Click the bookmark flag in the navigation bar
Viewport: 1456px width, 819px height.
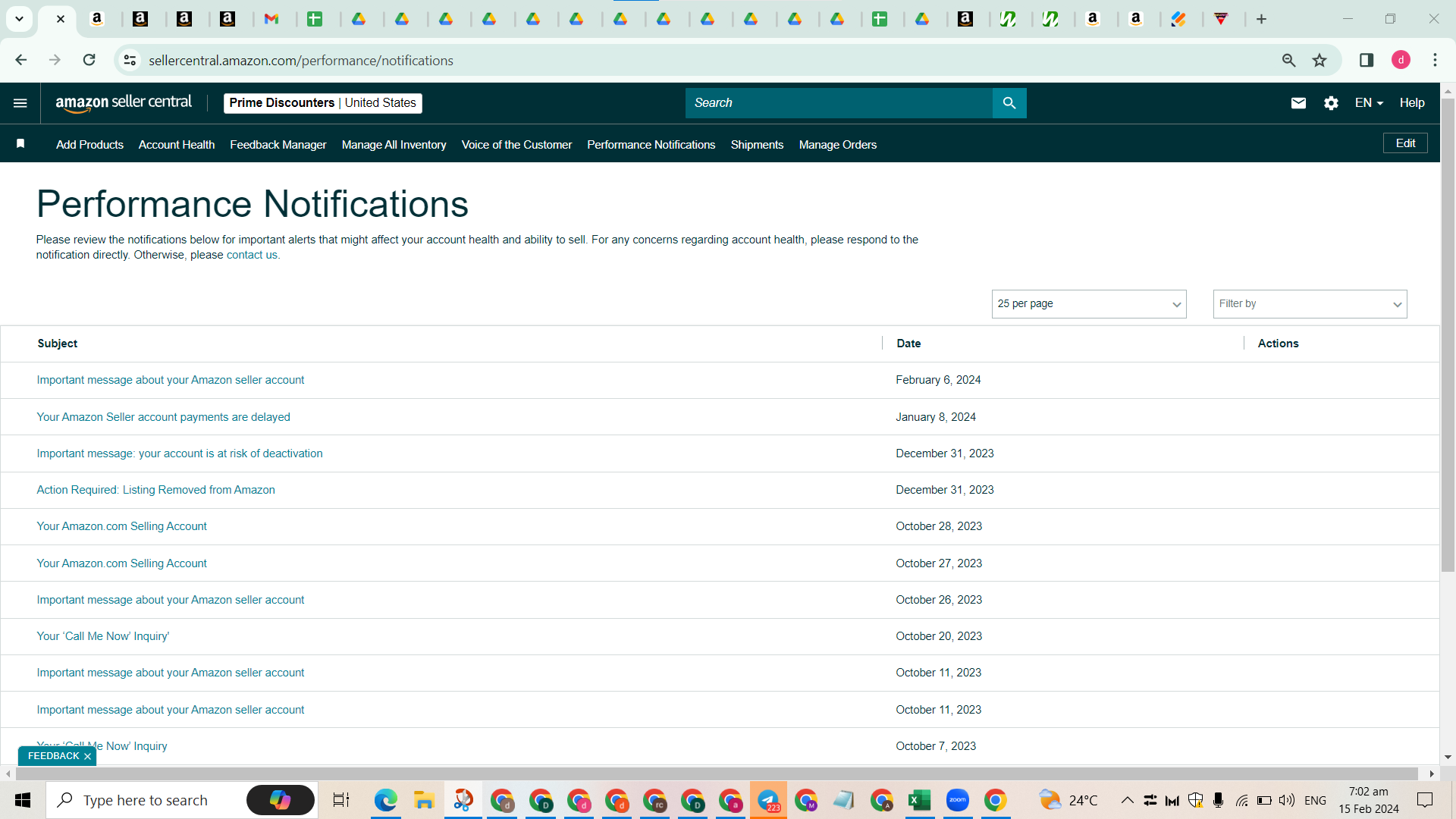[20, 144]
